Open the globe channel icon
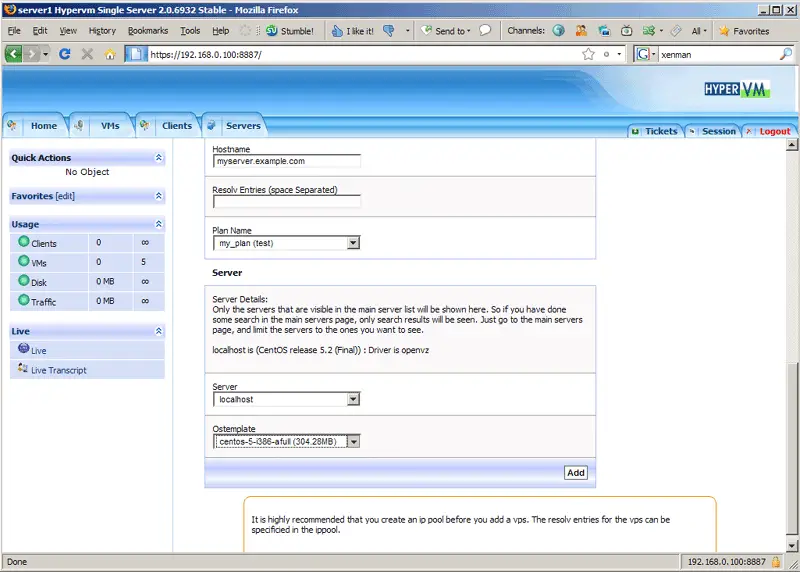The image size is (800, 572). [559, 31]
